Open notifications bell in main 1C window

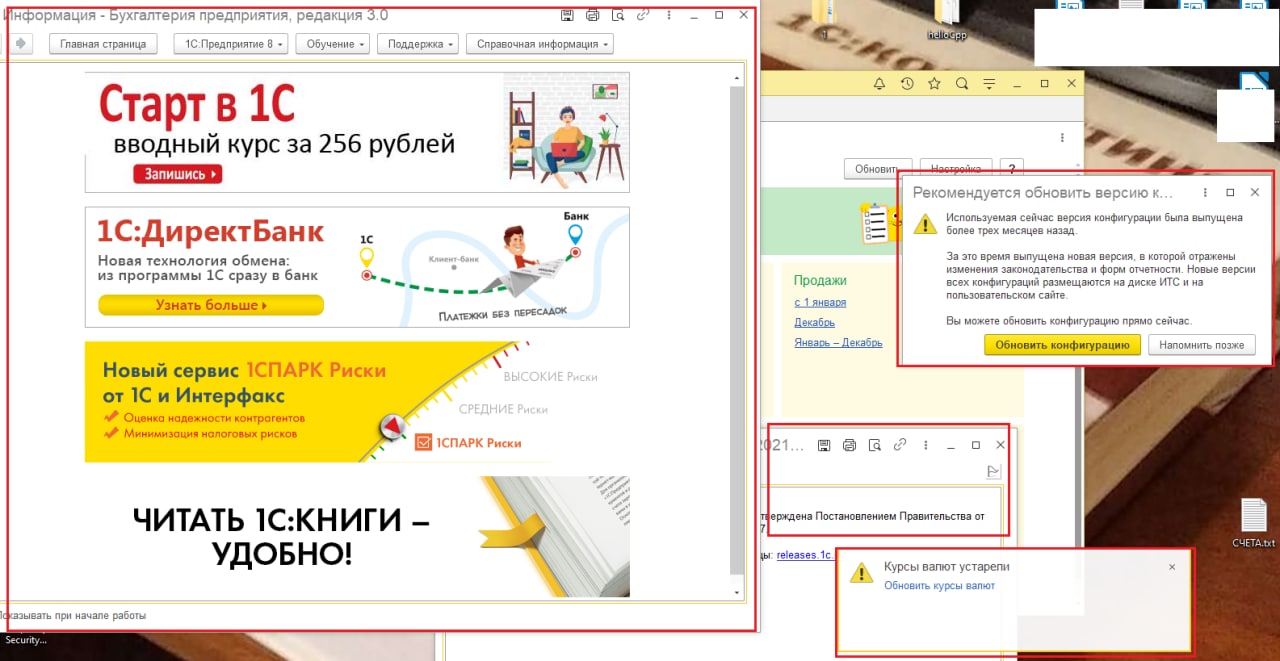click(x=880, y=83)
